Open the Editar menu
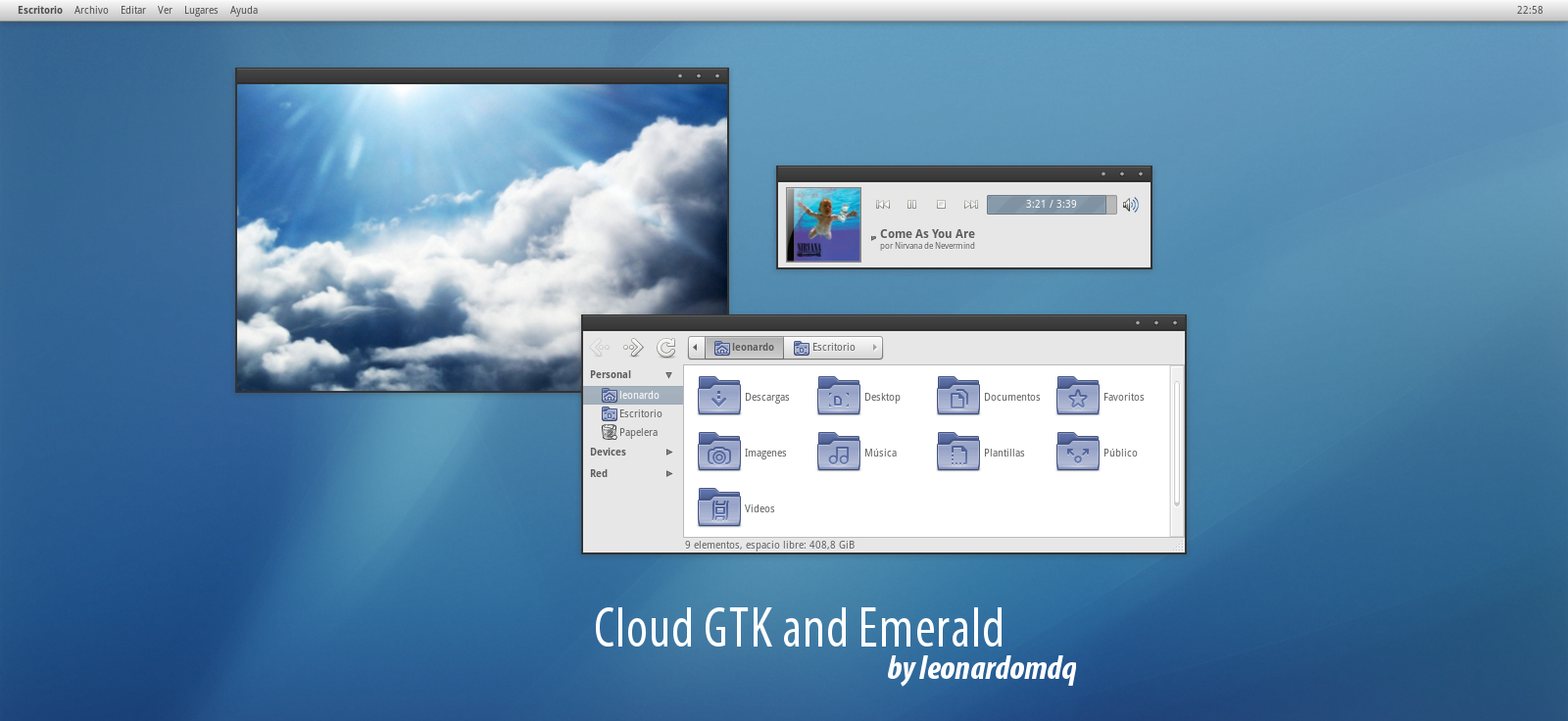Viewport: 1568px width, 721px height. (x=133, y=10)
